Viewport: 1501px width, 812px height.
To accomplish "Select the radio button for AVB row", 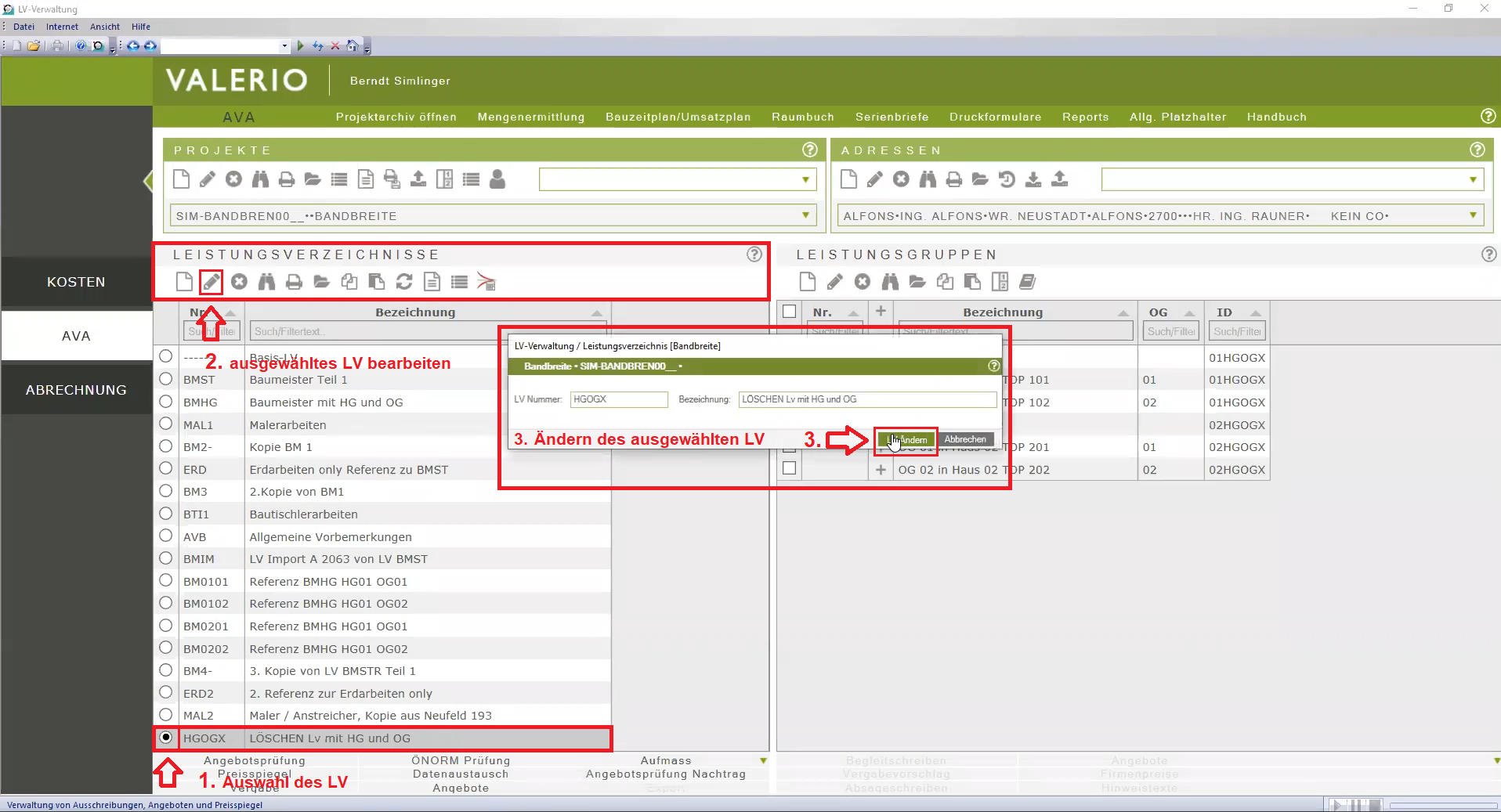I will [x=165, y=536].
